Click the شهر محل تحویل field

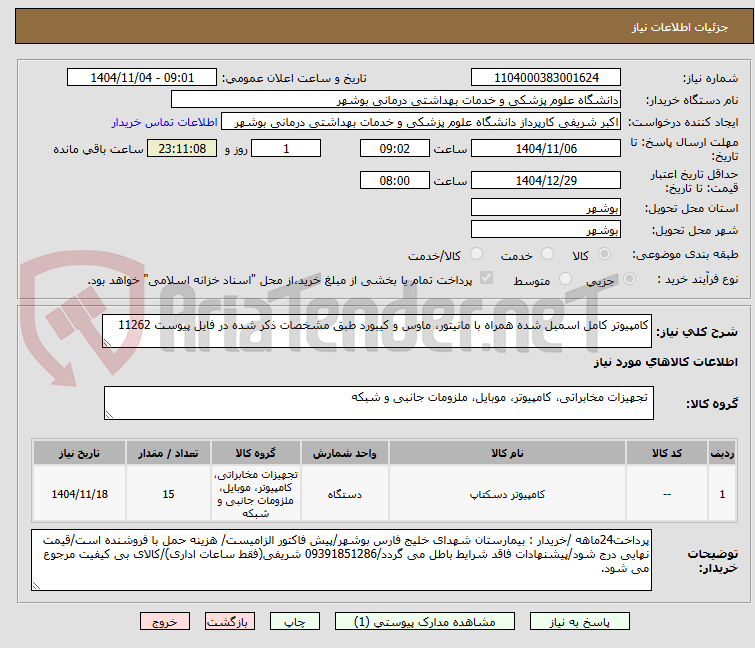546,229
